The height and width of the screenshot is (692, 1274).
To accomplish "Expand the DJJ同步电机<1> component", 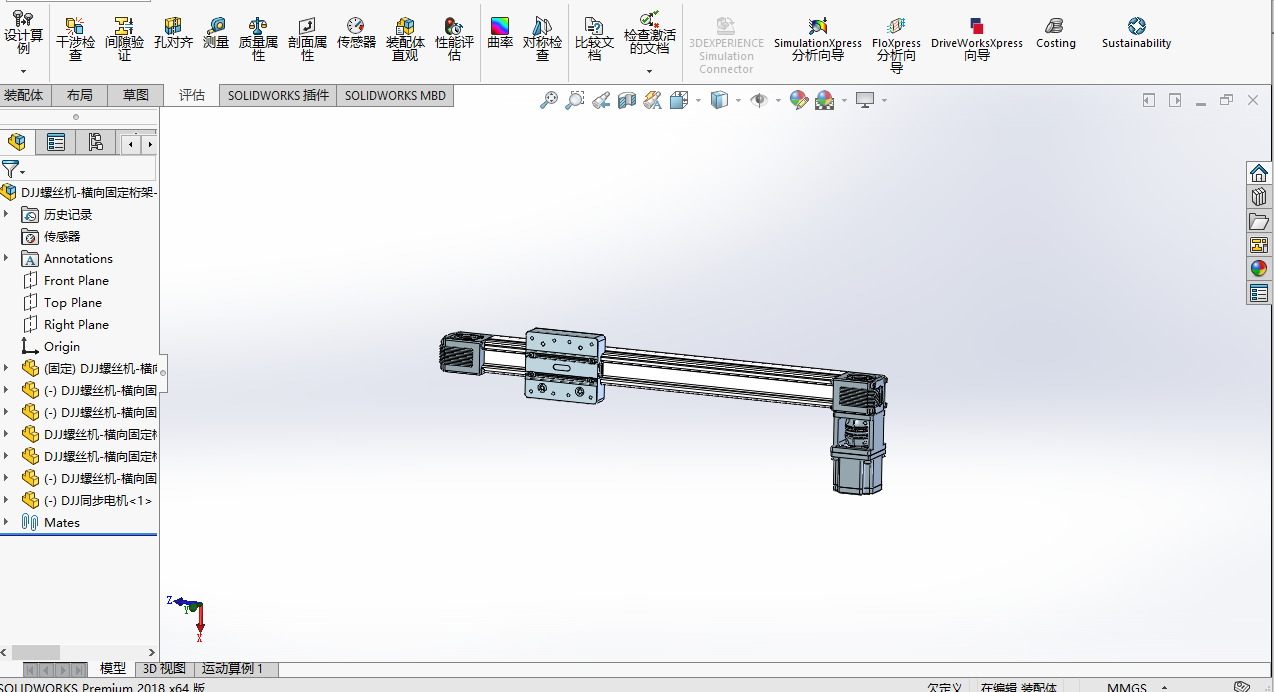I will 6,500.
